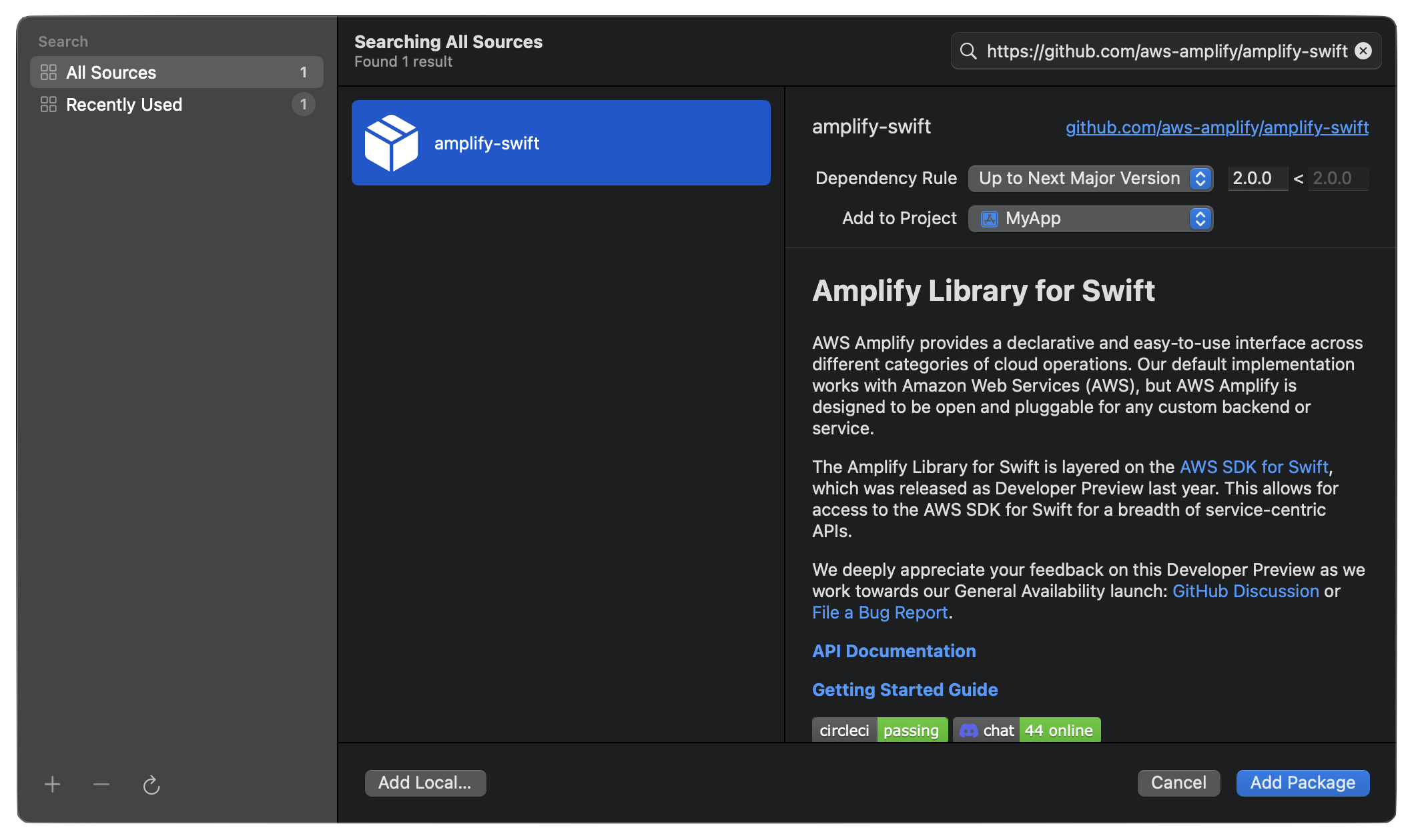Open the Dependency Rule dropdown
Viewport: 1418px width, 840px height.
click(1090, 179)
